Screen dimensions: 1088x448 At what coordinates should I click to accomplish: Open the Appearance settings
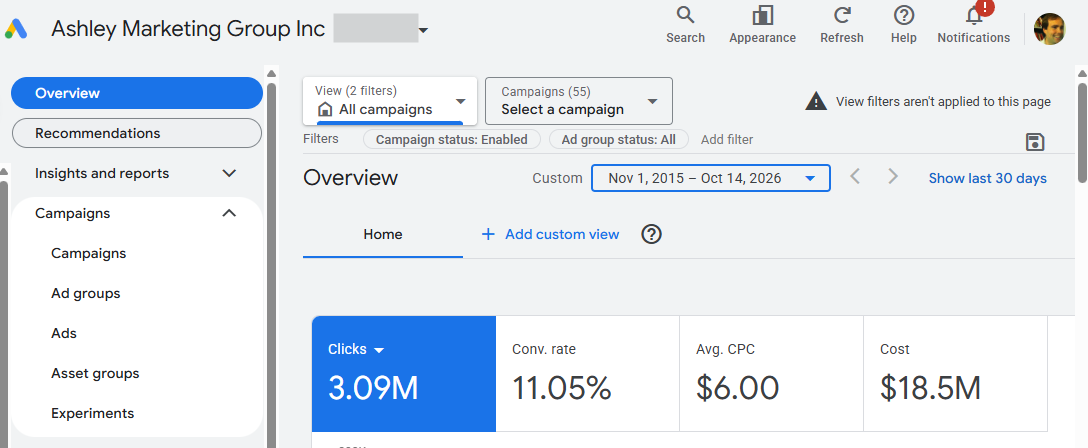point(762,25)
